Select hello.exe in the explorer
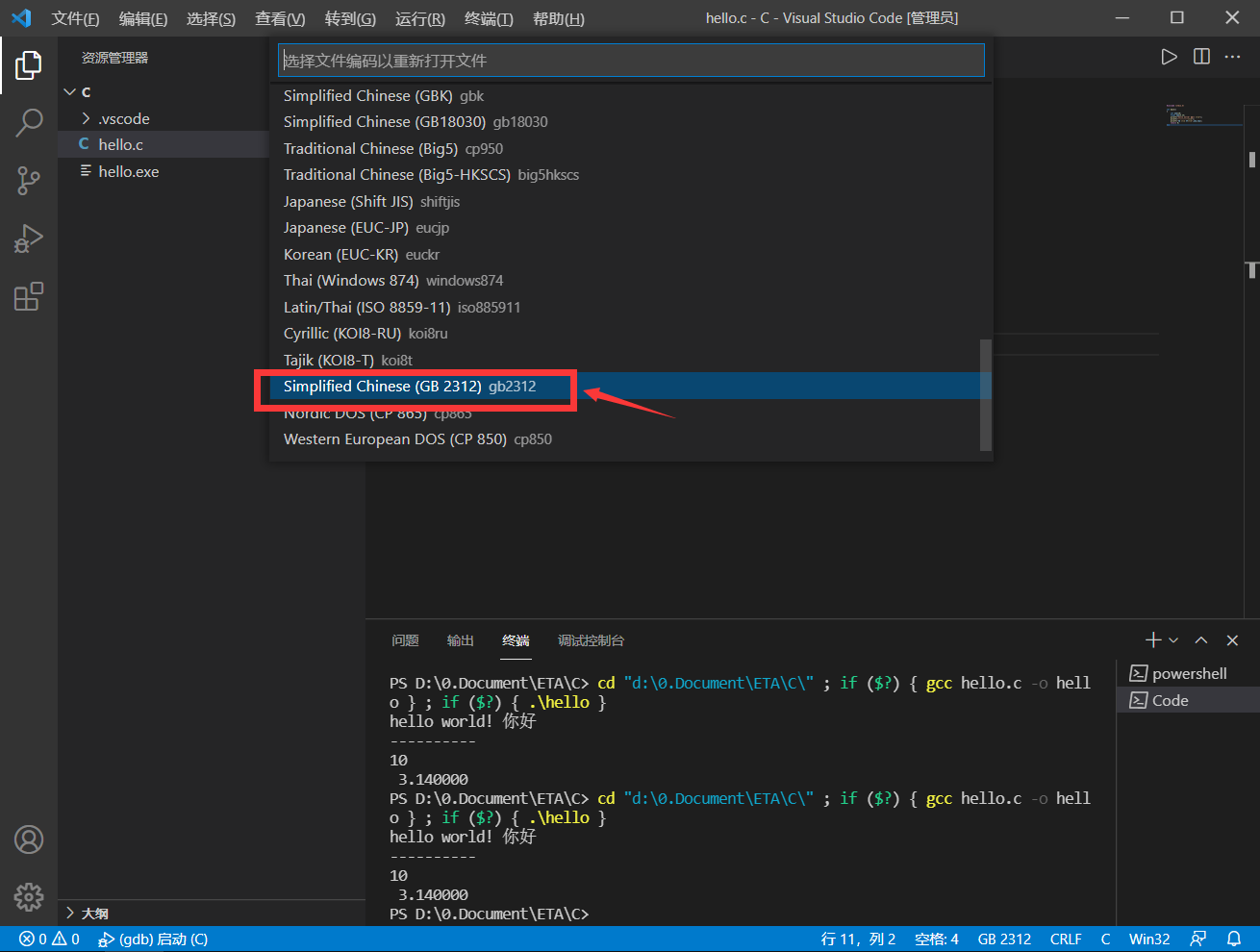The height and width of the screenshot is (952, 1260). [164, 171]
